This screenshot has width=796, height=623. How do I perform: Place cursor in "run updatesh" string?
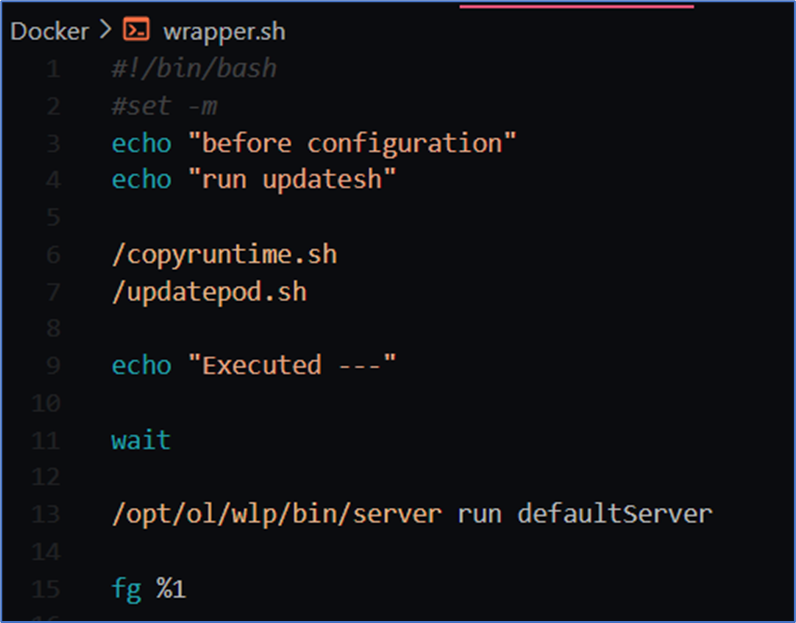[x=292, y=180]
